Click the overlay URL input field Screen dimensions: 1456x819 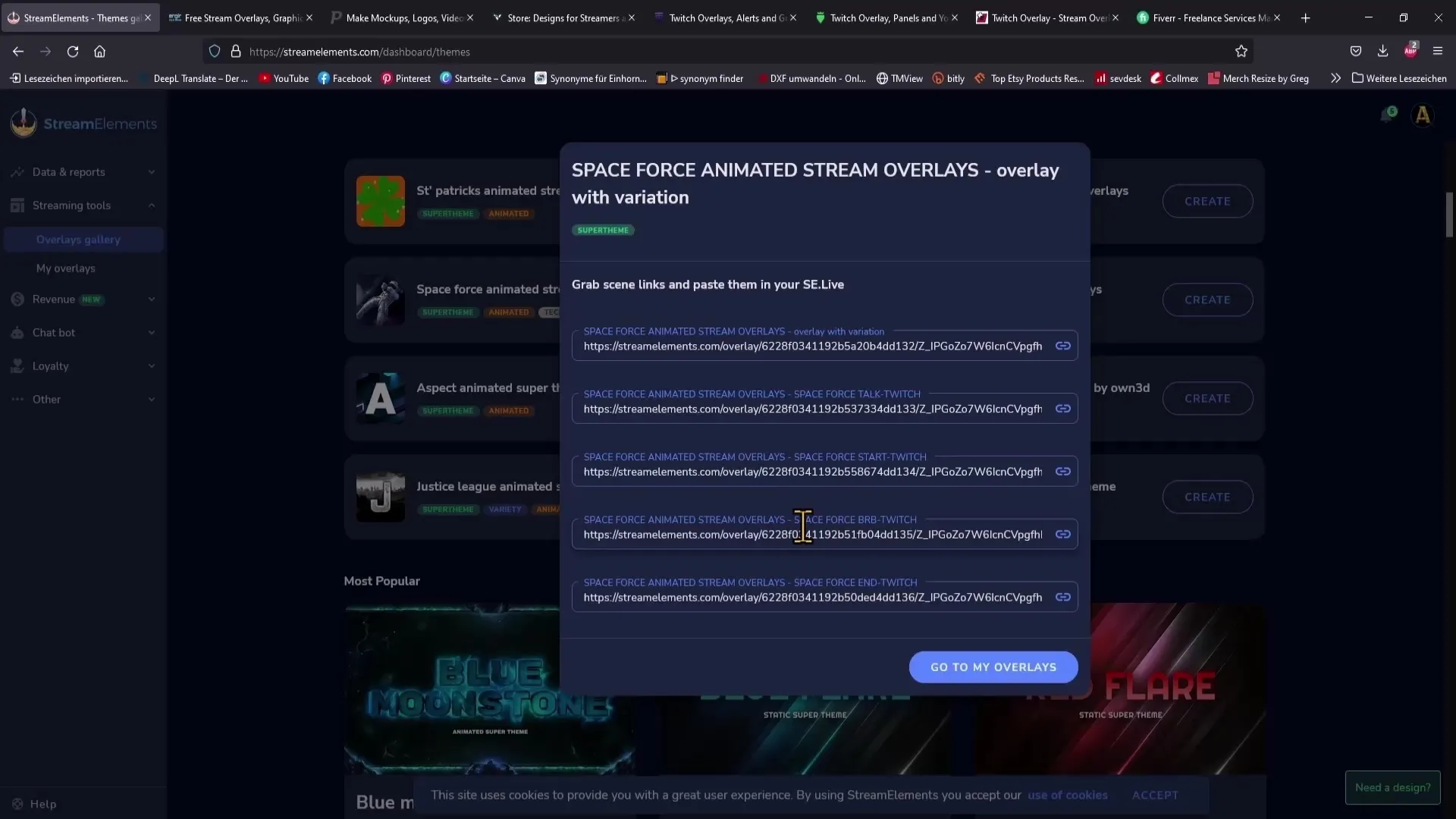813,345
